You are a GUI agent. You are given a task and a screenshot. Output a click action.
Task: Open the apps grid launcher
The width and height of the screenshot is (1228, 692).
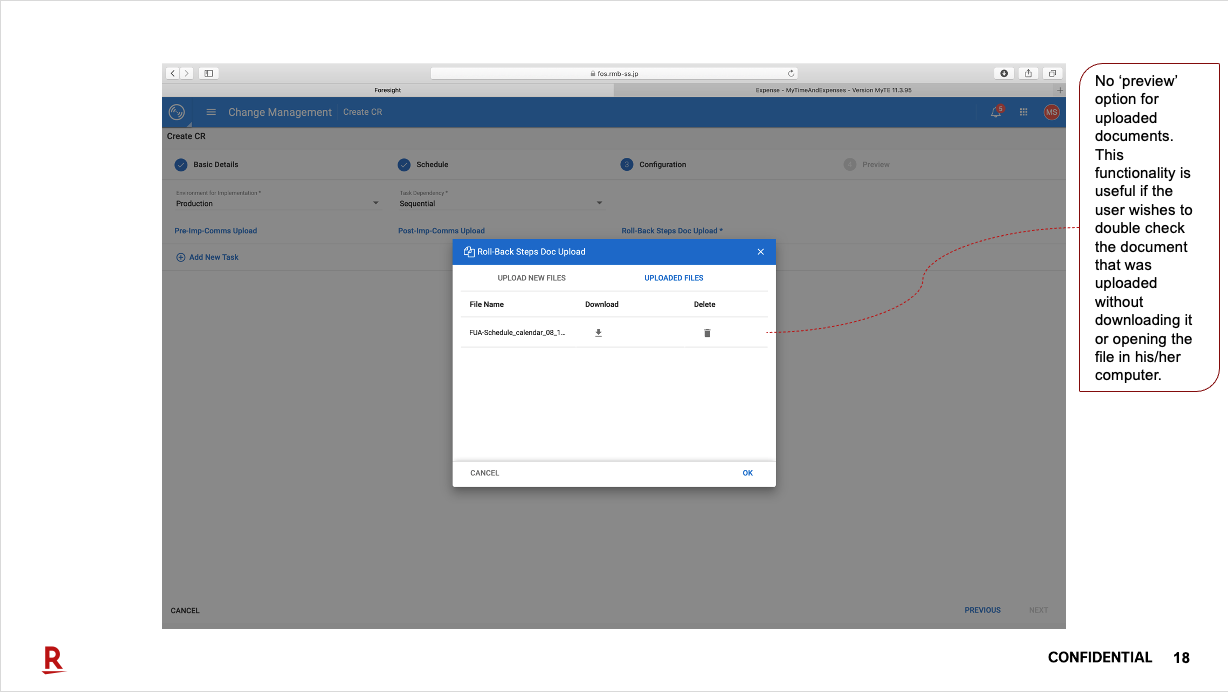coord(1023,112)
